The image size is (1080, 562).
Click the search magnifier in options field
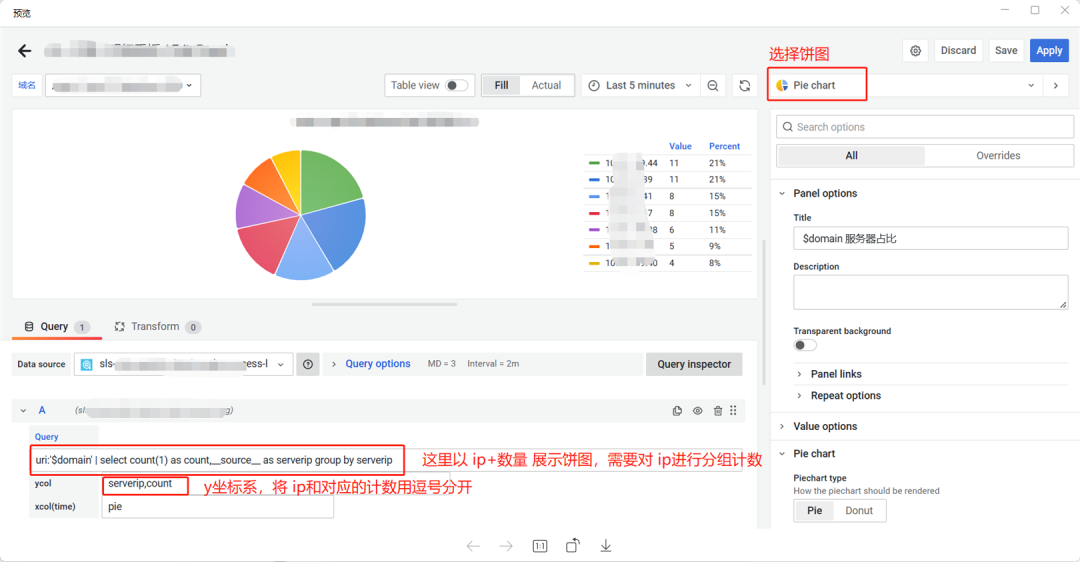788,127
